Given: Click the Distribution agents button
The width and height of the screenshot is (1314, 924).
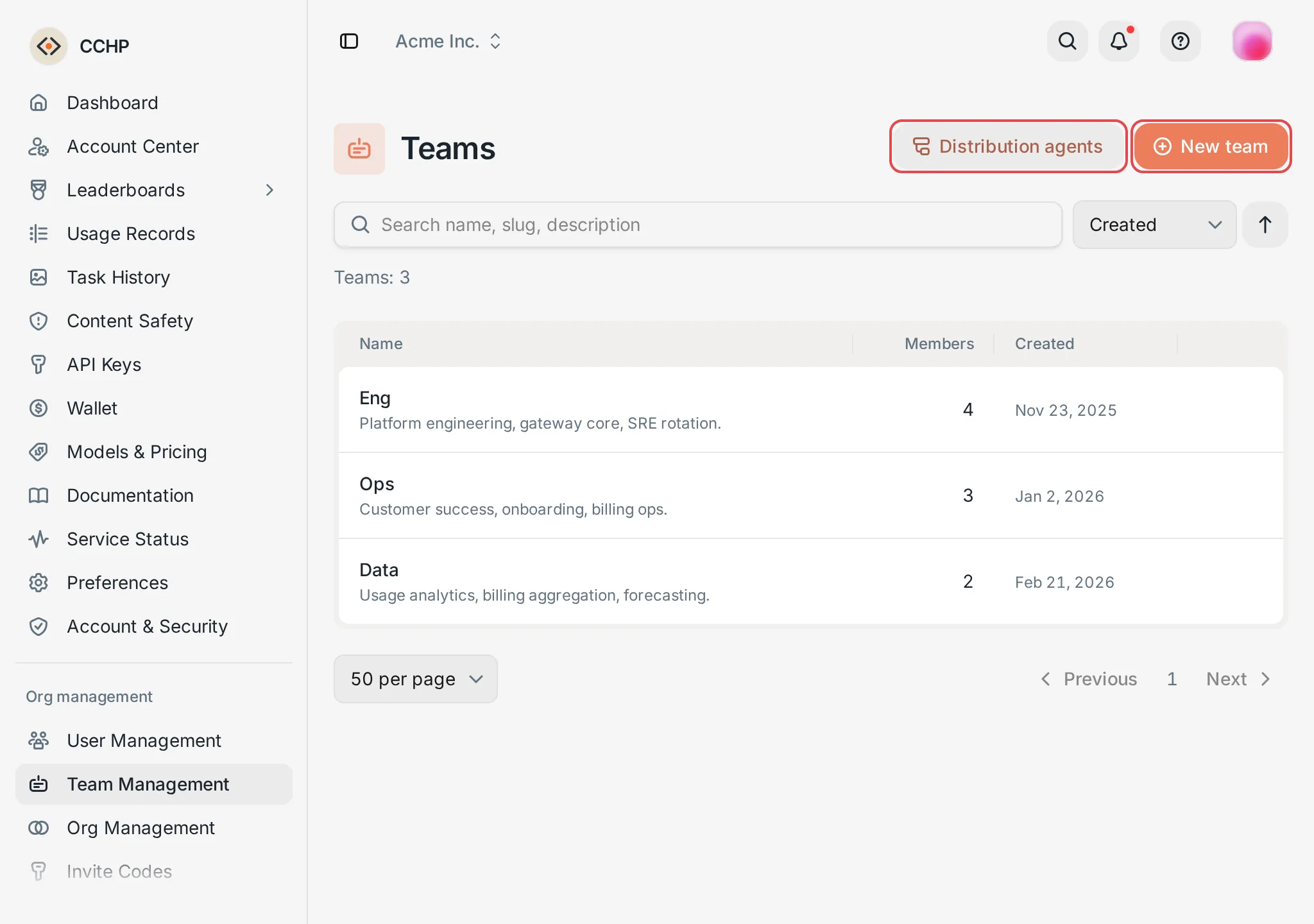Looking at the screenshot, I should pyautogui.click(x=1008, y=146).
